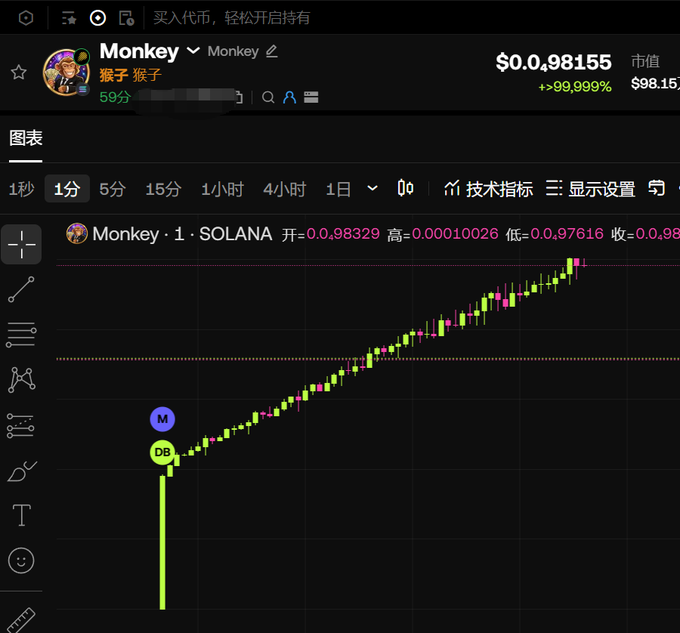Click the swap/switch arrows icon in toolbar
680x633 pixels.
(656, 189)
